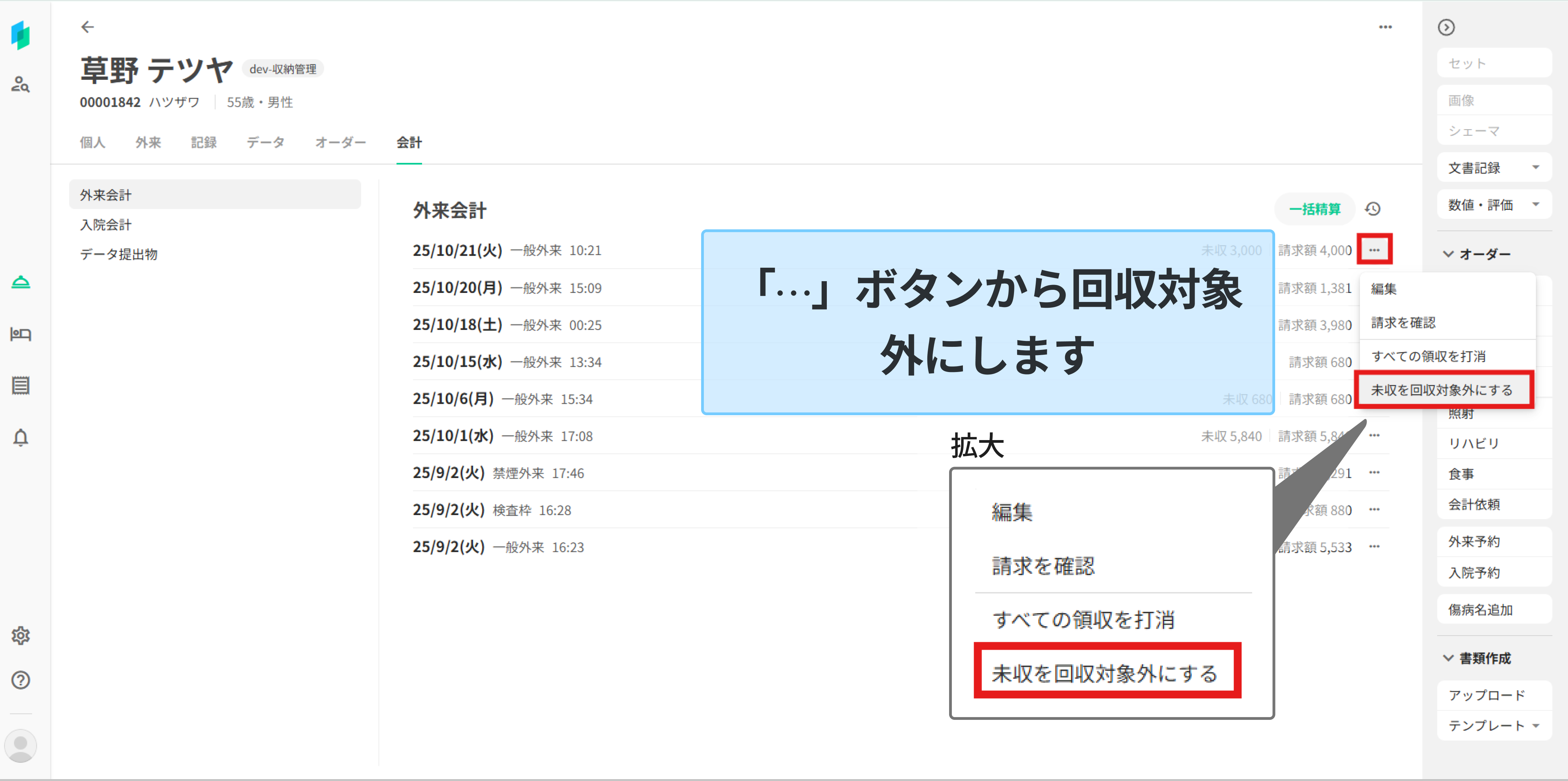Open more options for 25/10/21 visit

pos(1375,250)
